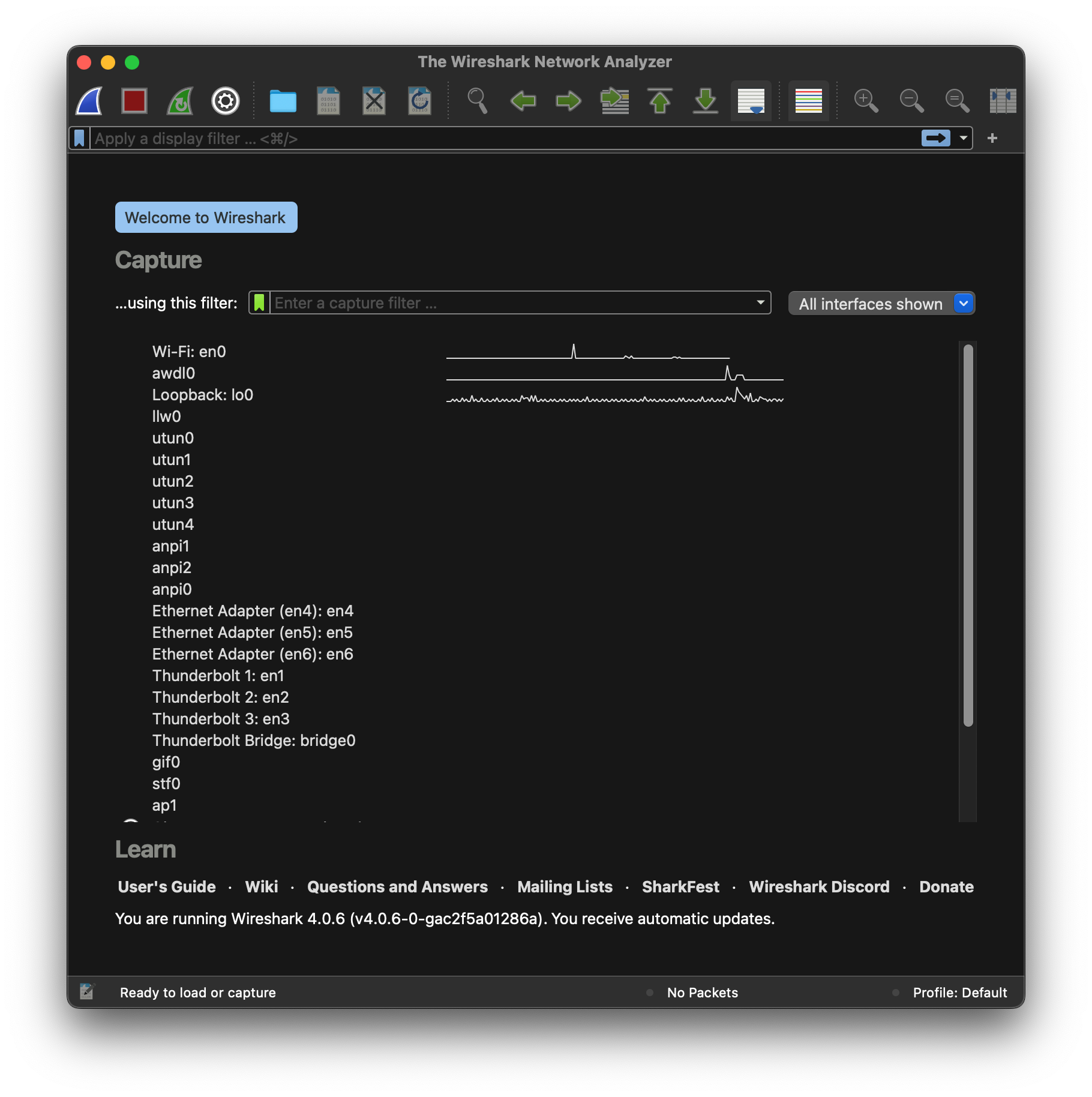
Task: Click the red stop capture icon
Action: [x=134, y=101]
